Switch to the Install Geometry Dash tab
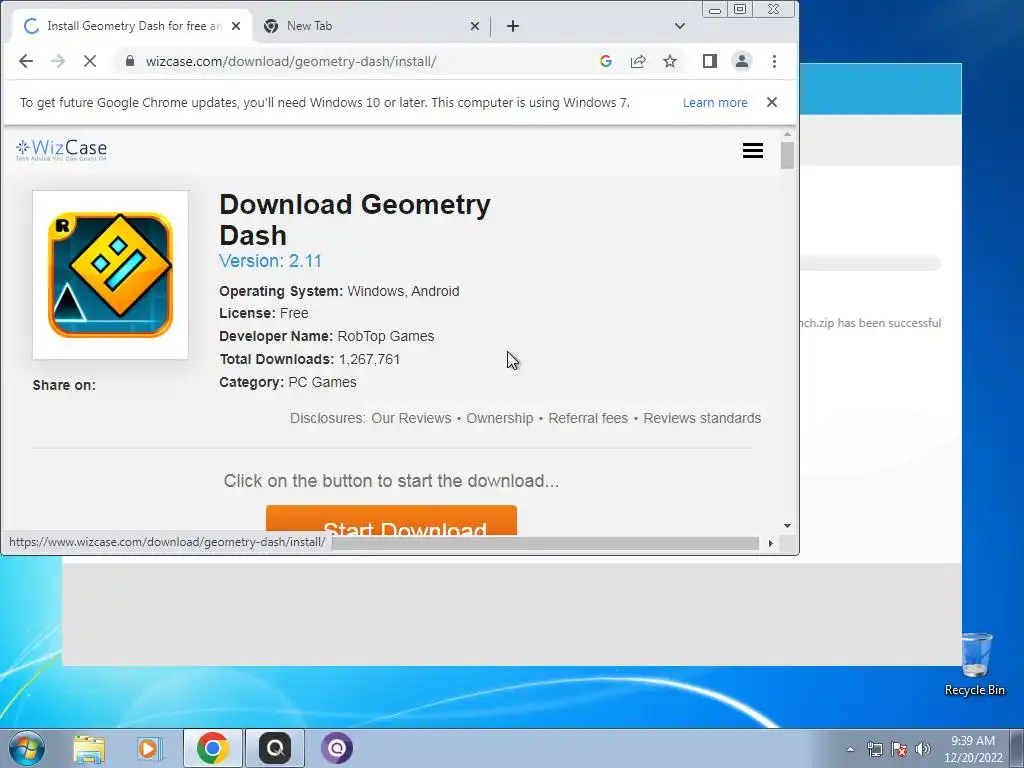The image size is (1024, 768). [134, 26]
